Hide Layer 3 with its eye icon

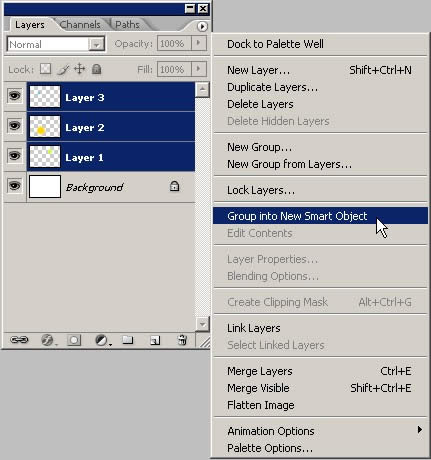point(14,96)
